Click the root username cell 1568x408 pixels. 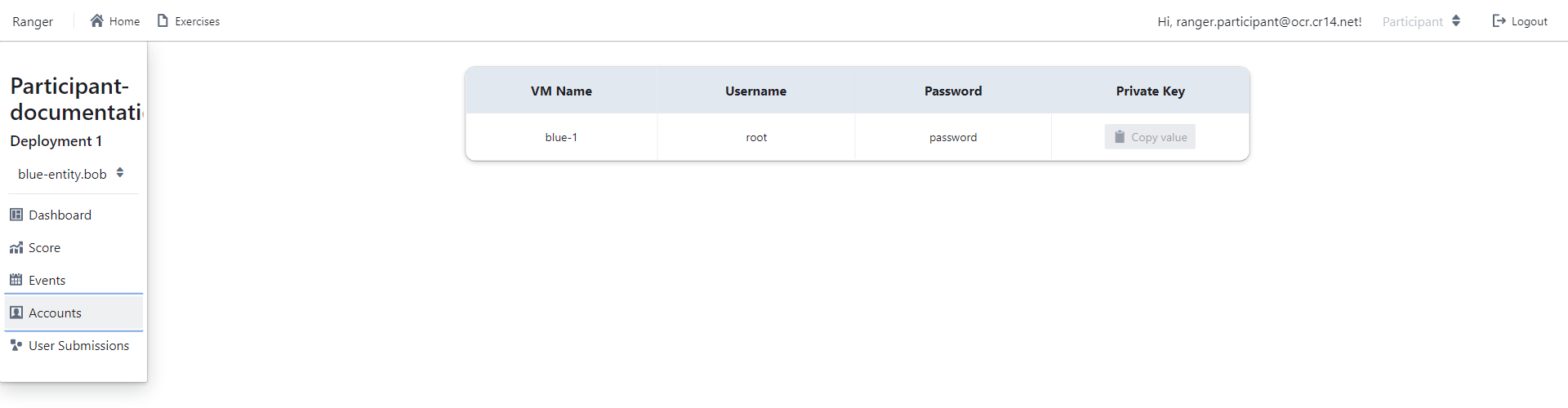(x=756, y=137)
